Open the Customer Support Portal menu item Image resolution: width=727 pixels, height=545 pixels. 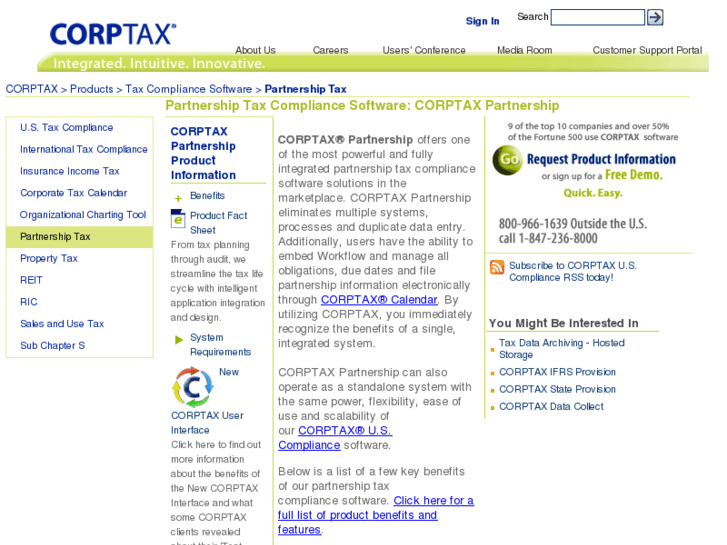pyautogui.click(x=647, y=50)
